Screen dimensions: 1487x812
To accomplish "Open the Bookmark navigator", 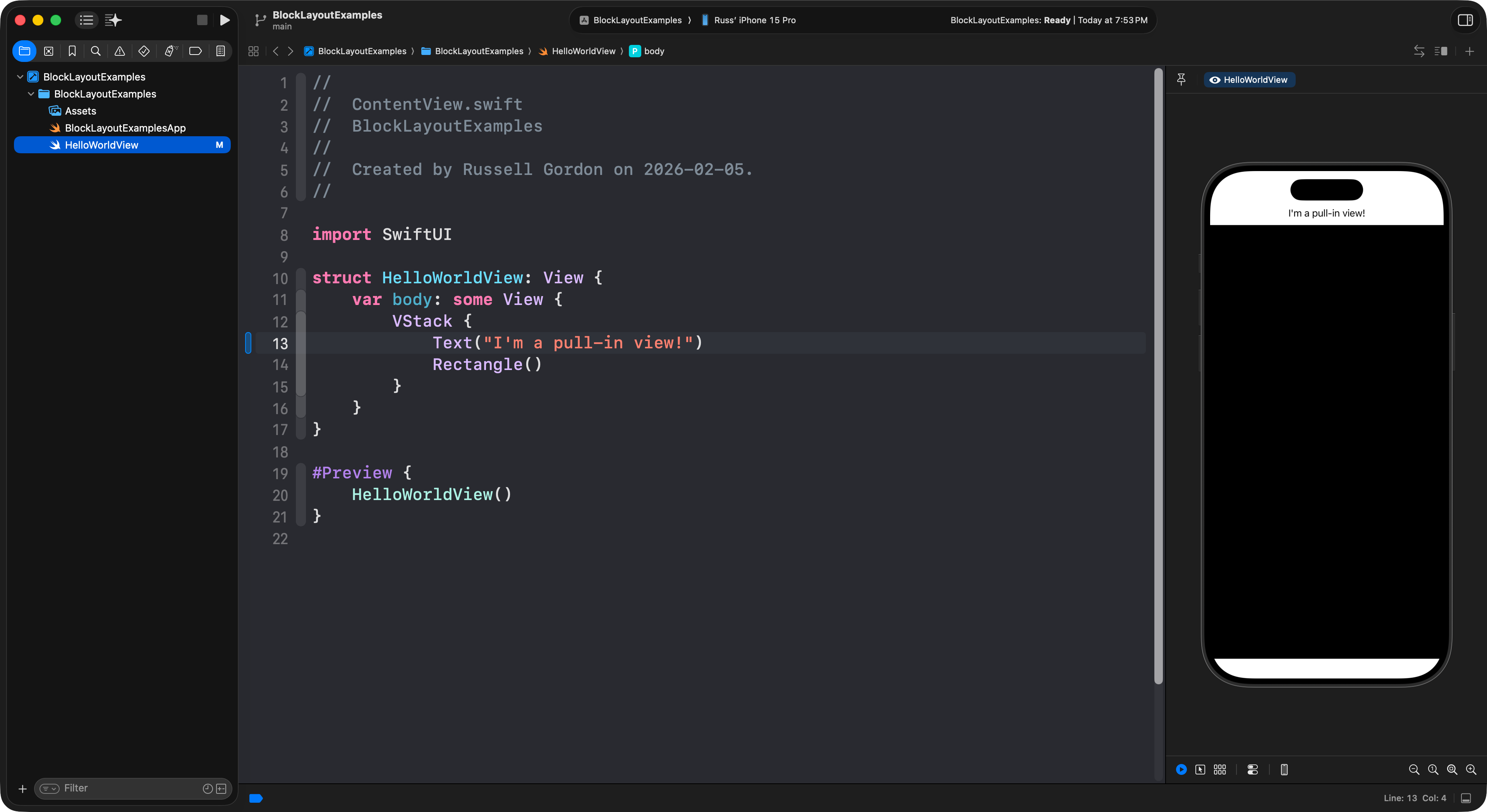I will (x=72, y=51).
